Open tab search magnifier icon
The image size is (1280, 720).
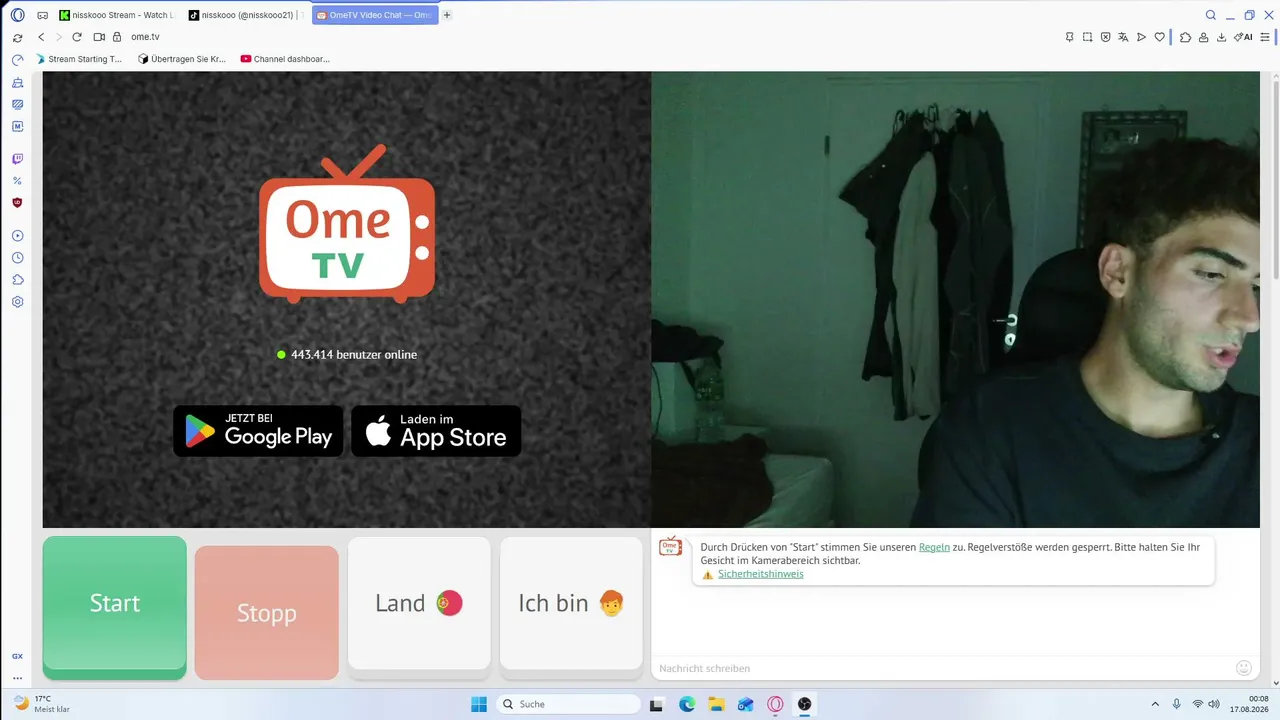point(1211,15)
